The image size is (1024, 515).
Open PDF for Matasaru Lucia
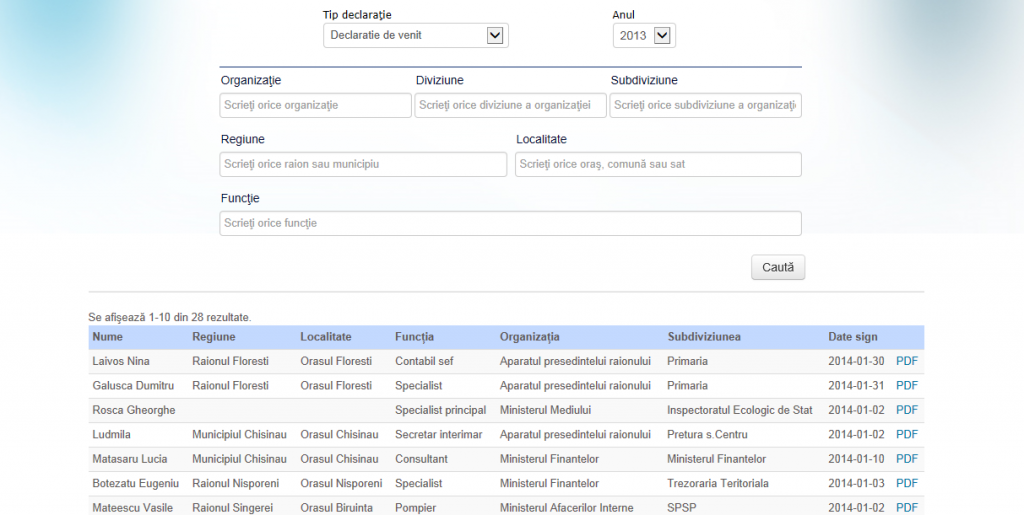point(907,459)
